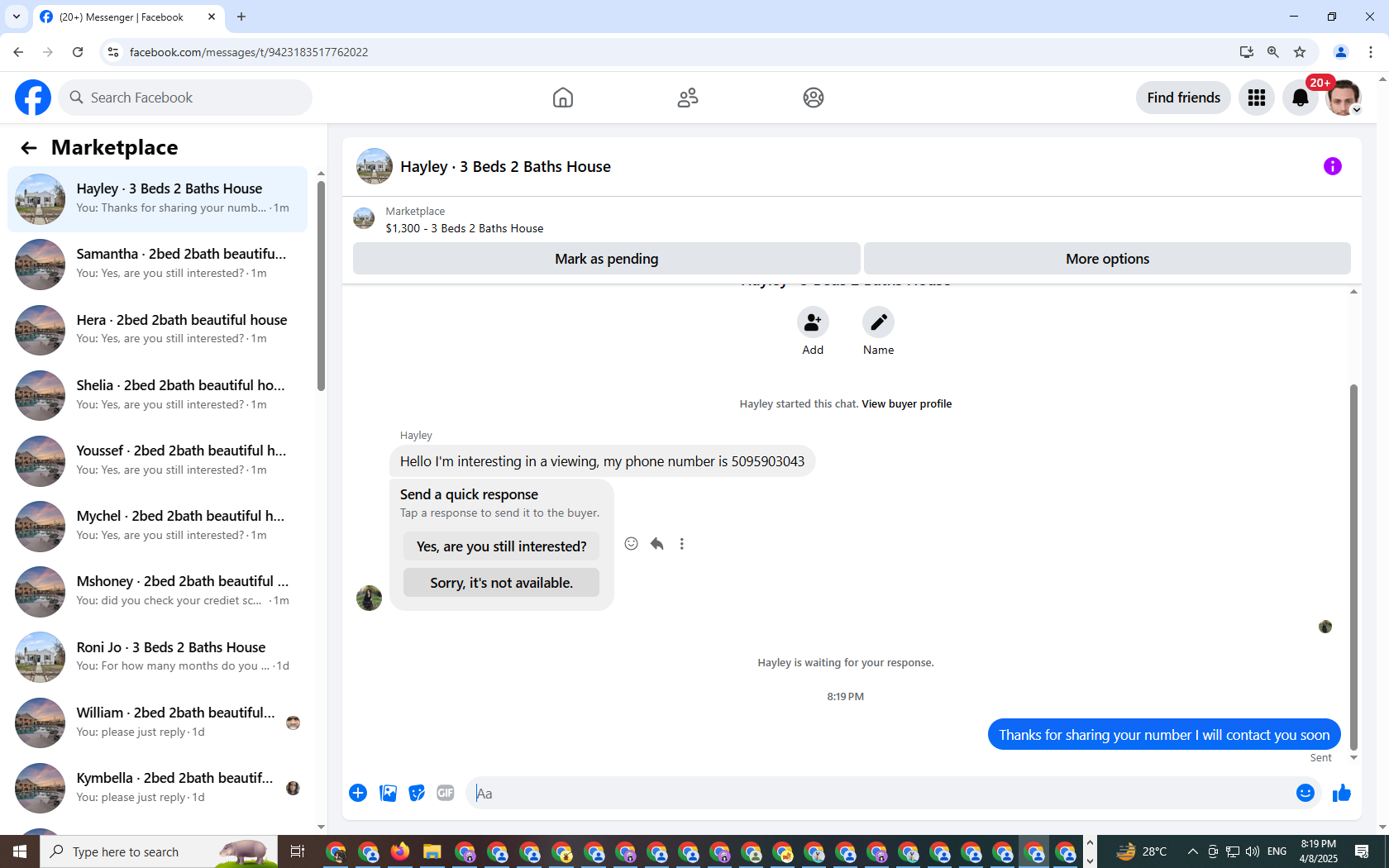Viewport: 1389px width, 868px height.
Task: Open browser zoom magnifier icon
Action: coord(1273,52)
